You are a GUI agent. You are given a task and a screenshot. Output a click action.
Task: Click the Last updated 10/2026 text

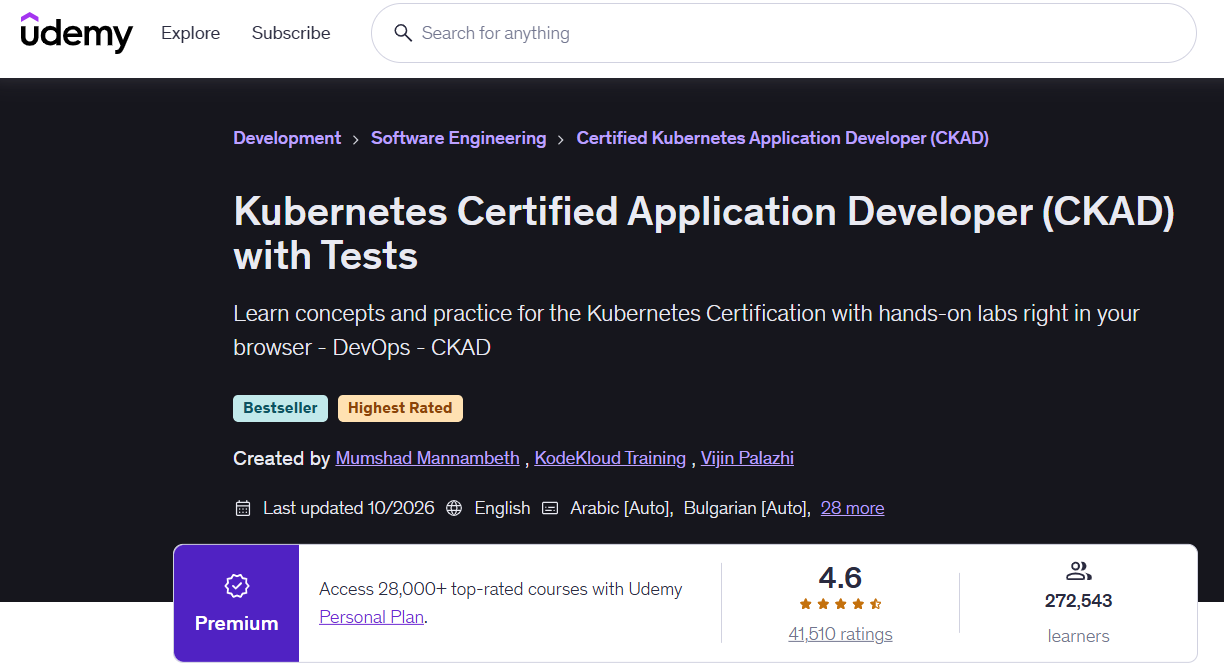click(349, 508)
